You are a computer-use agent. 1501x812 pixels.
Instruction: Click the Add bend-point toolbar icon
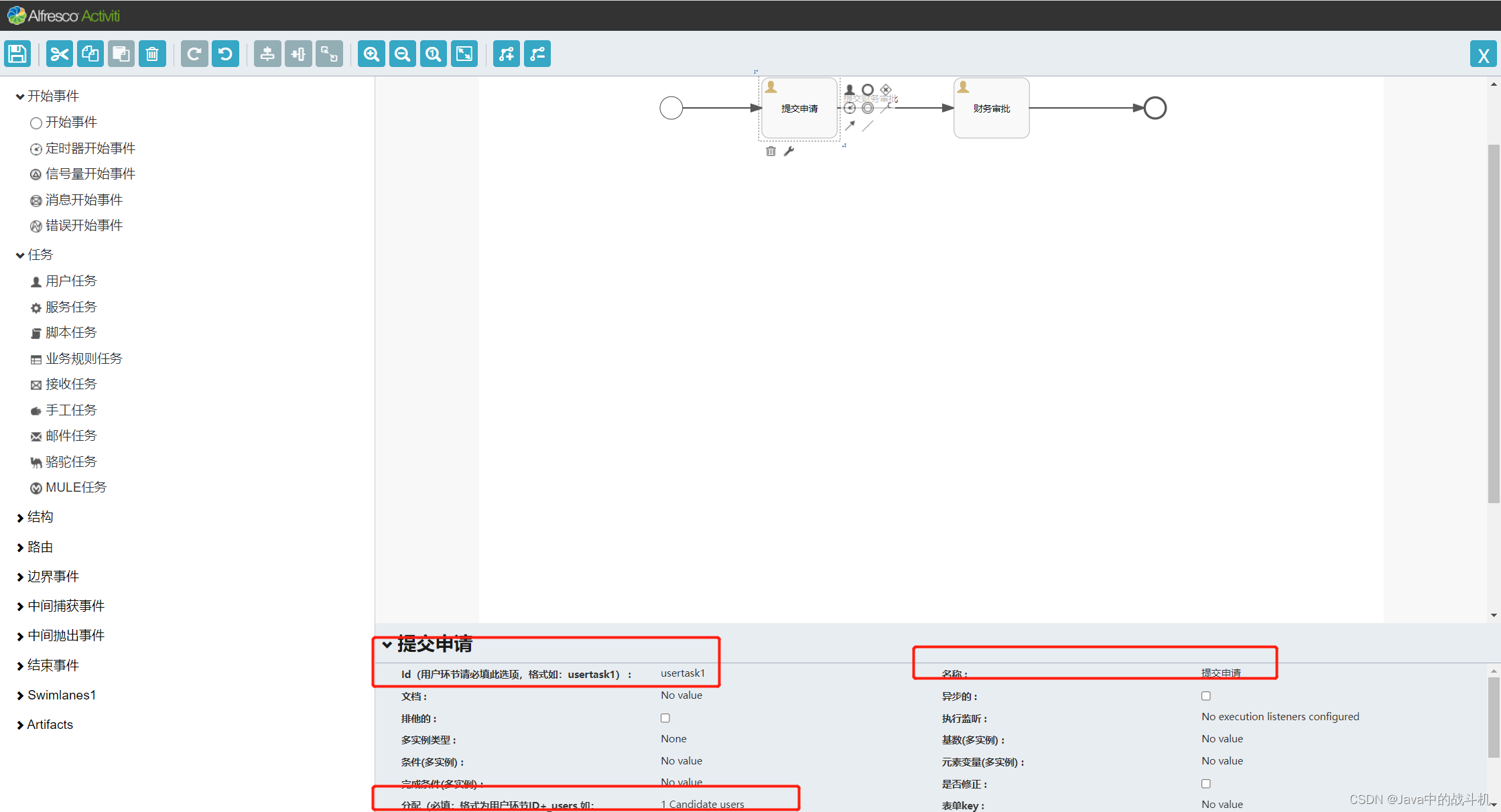pyautogui.click(x=507, y=54)
